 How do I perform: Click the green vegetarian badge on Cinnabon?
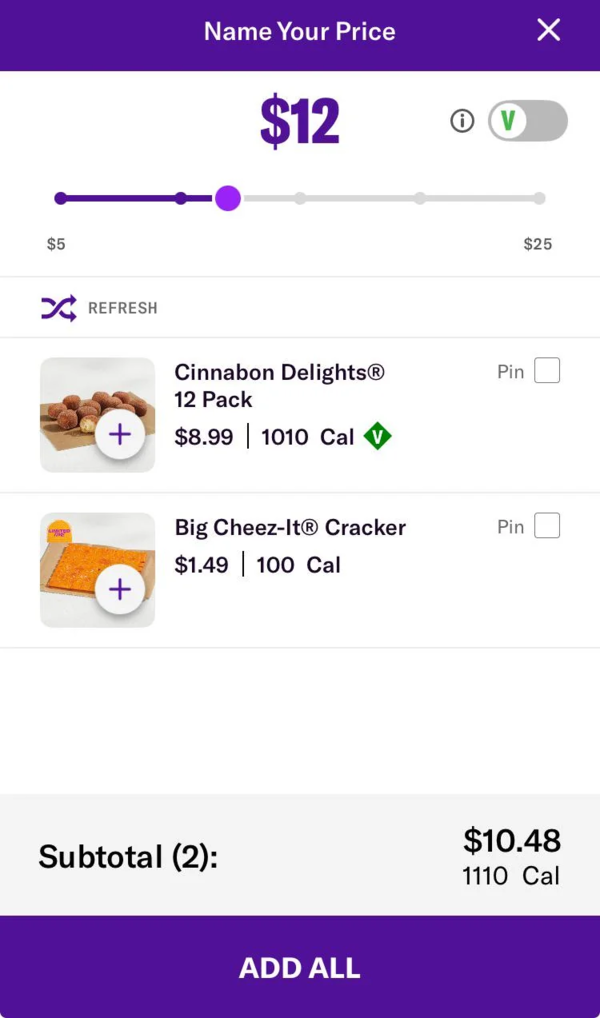point(377,437)
